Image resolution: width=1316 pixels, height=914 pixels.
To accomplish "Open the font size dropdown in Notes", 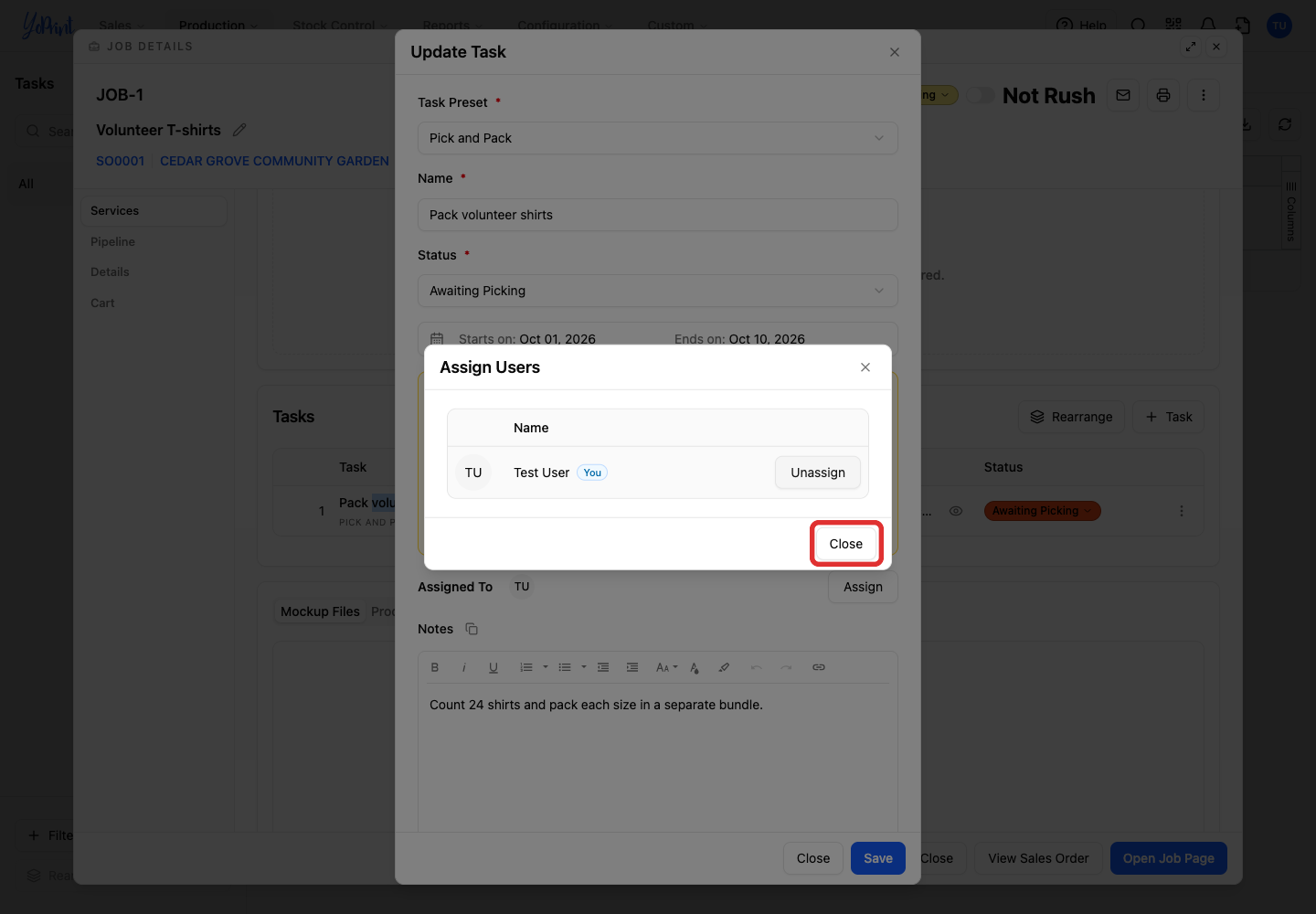I will point(666,667).
